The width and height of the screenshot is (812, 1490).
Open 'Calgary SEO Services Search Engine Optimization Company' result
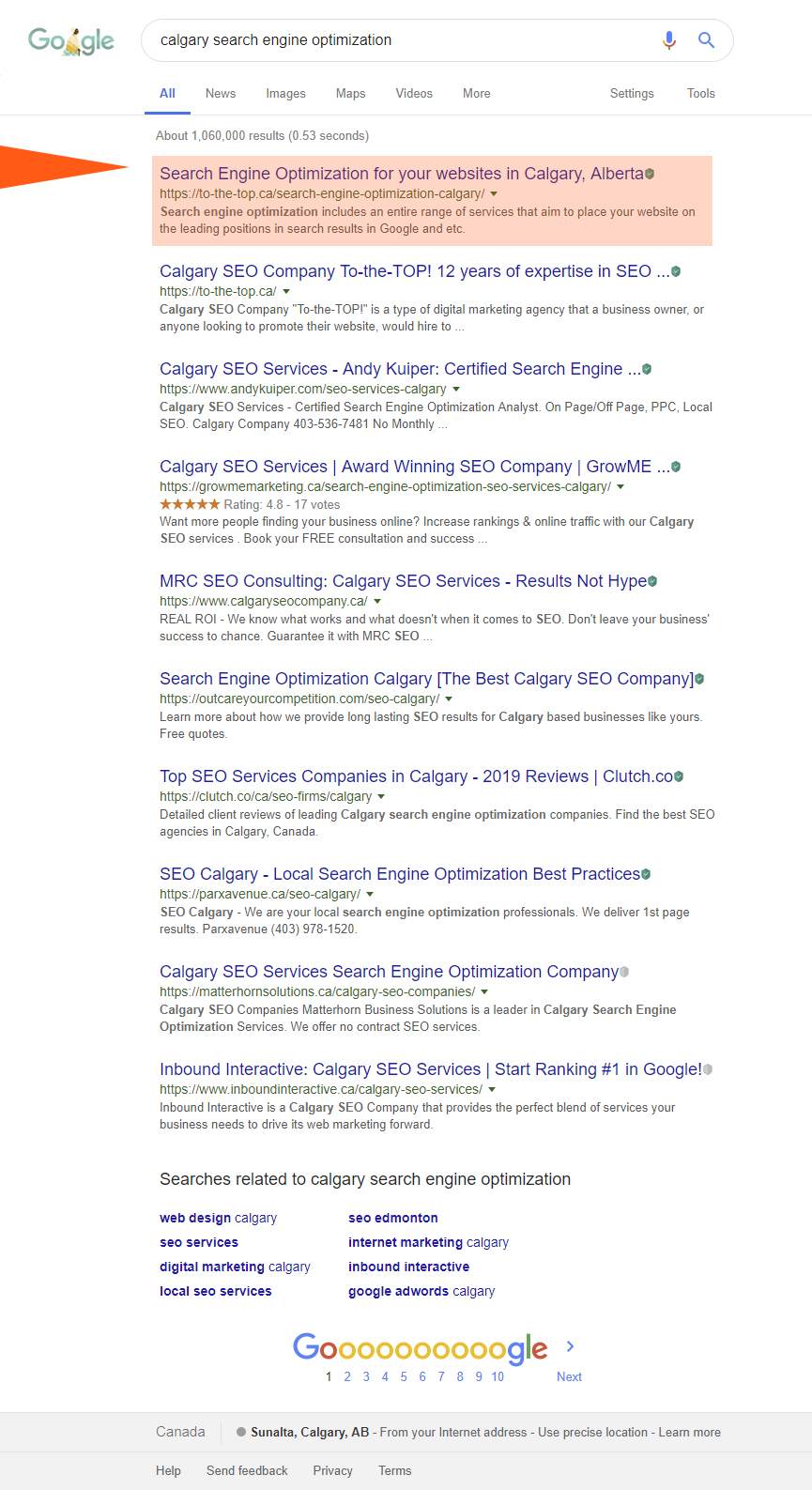pos(389,972)
